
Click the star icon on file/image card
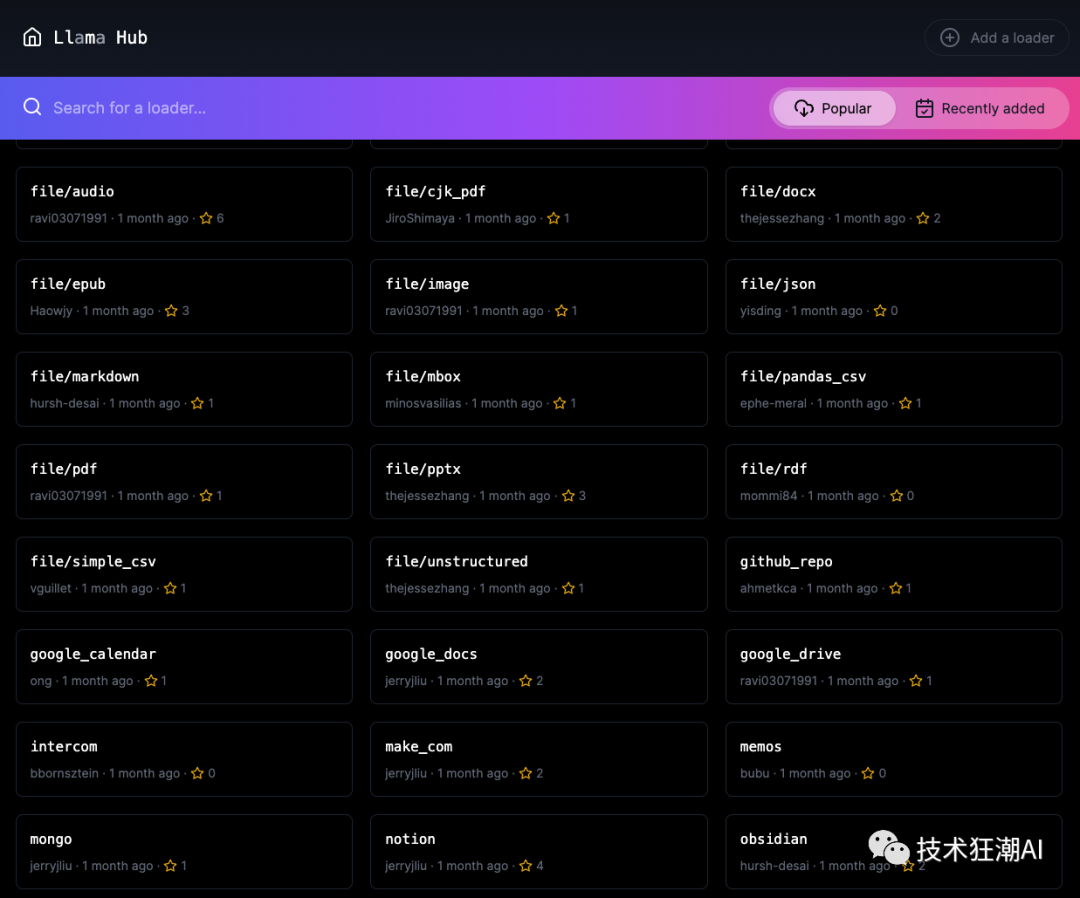pos(561,311)
